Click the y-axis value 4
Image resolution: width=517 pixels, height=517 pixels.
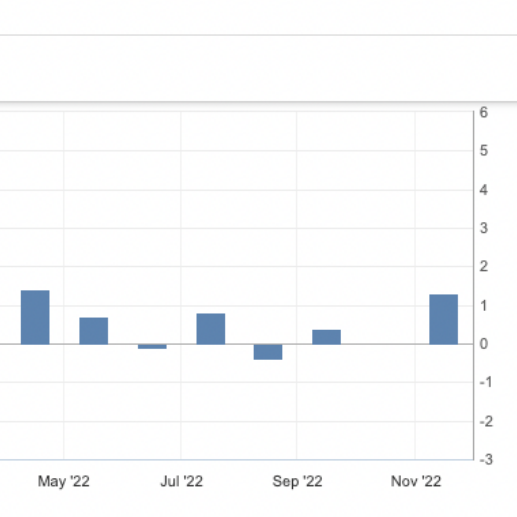(484, 190)
